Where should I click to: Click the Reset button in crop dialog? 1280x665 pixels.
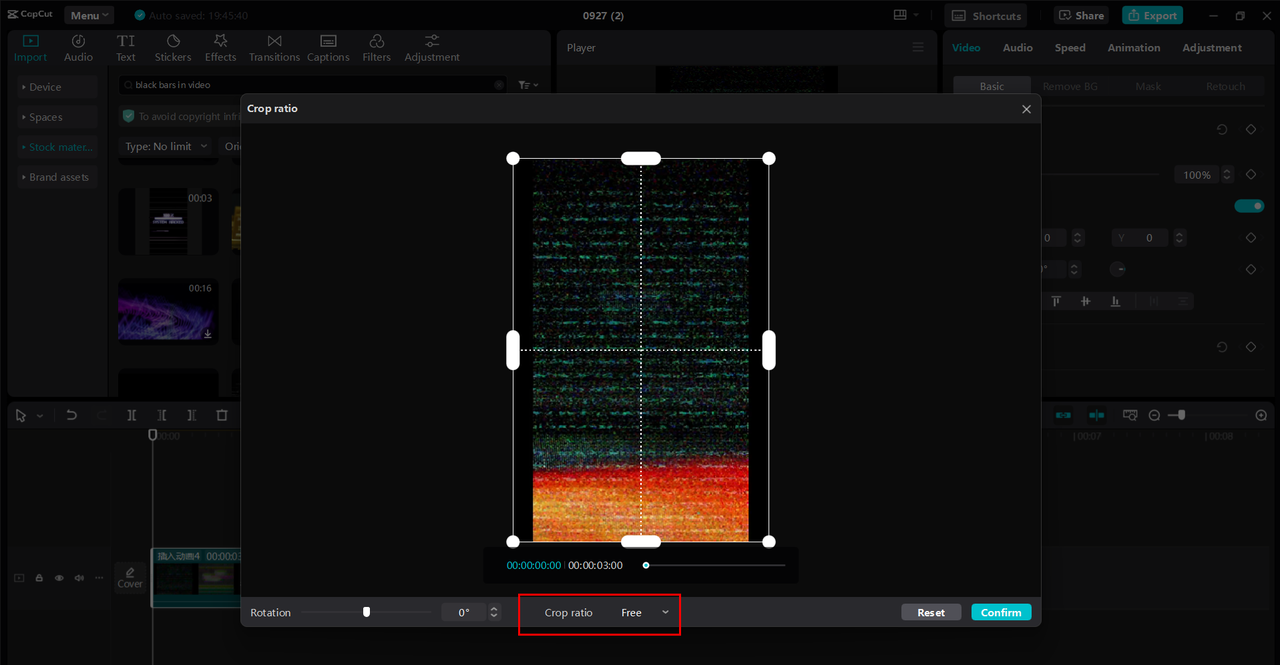pos(931,612)
